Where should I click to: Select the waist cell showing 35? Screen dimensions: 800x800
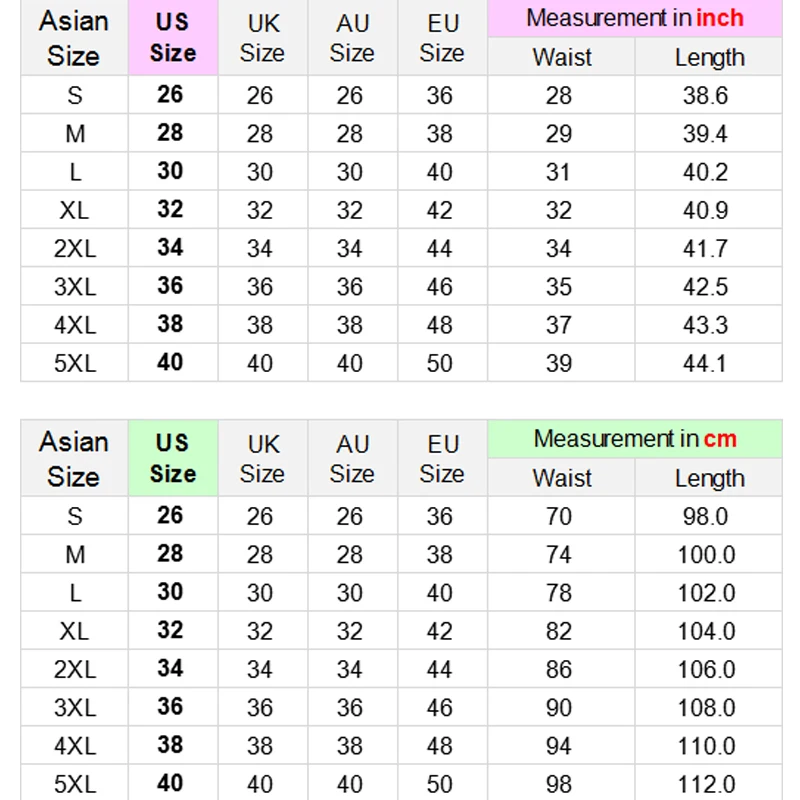coord(561,286)
